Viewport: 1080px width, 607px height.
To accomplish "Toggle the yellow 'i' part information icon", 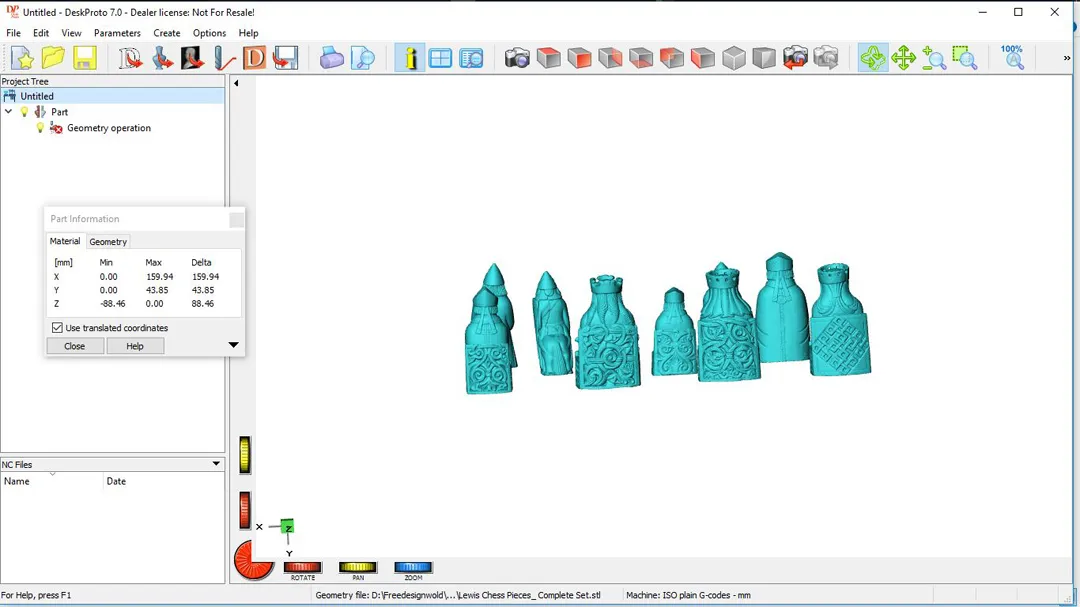I will pos(410,58).
